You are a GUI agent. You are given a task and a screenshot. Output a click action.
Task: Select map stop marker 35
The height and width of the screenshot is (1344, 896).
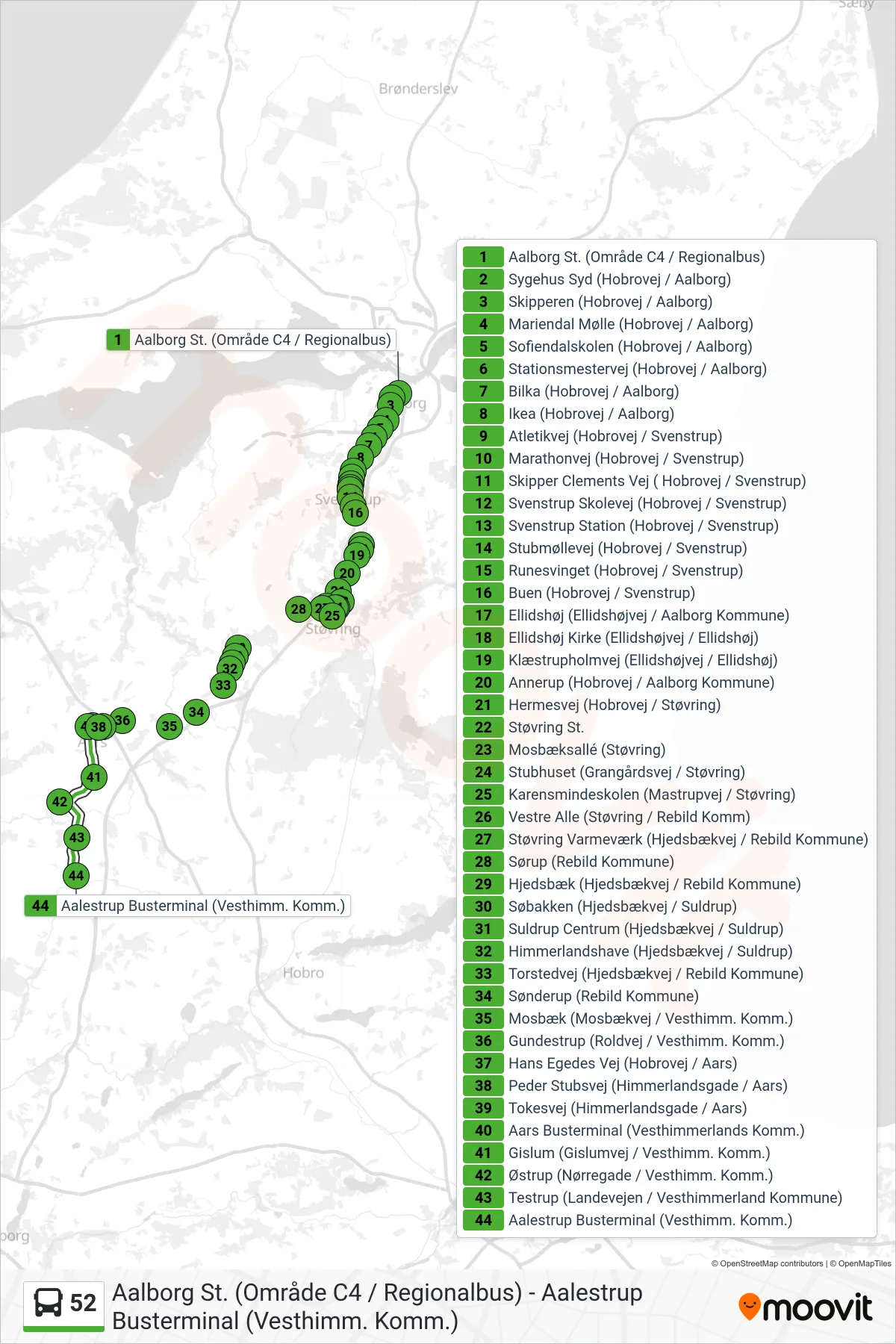point(169,726)
